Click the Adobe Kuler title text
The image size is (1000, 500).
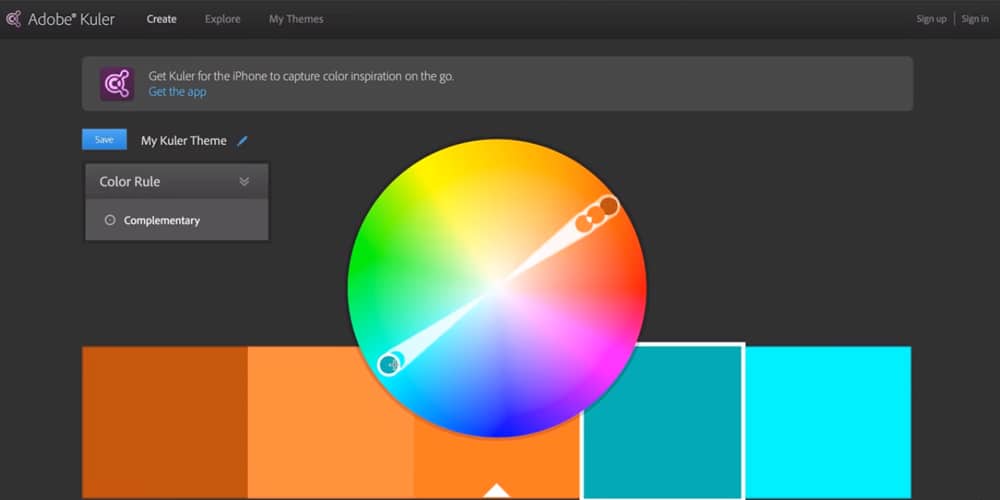71,19
